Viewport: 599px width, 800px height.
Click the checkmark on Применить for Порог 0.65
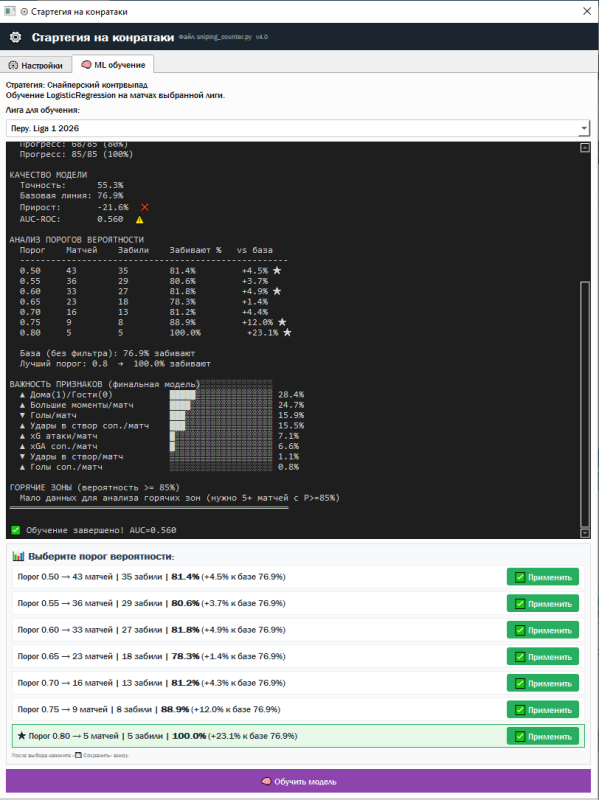[520, 657]
